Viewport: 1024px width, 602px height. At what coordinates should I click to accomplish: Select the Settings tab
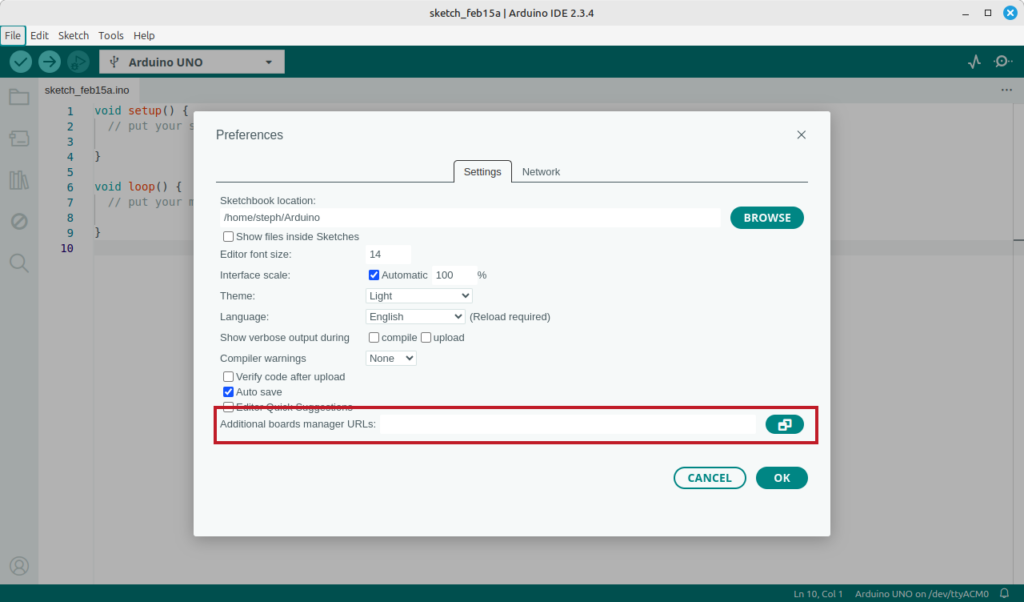(483, 172)
